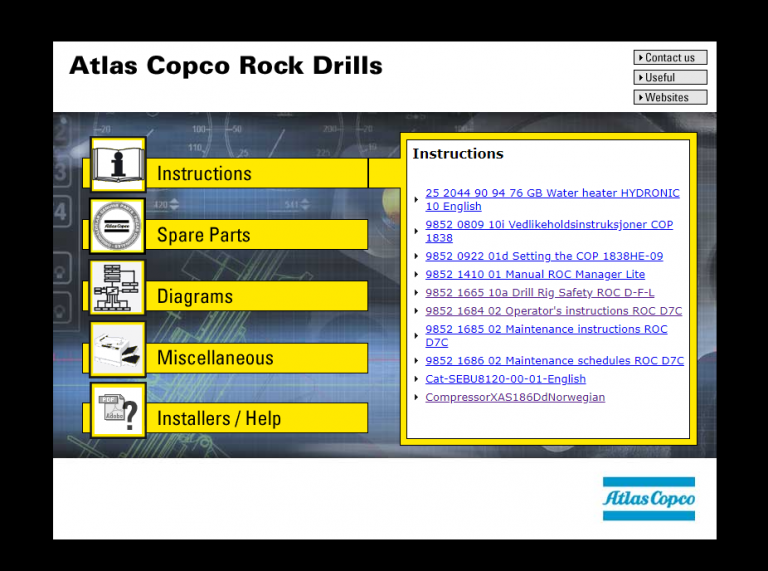Open Cat-SEBU8120-00-01-English link
The image size is (768, 571).
tap(505, 379)
